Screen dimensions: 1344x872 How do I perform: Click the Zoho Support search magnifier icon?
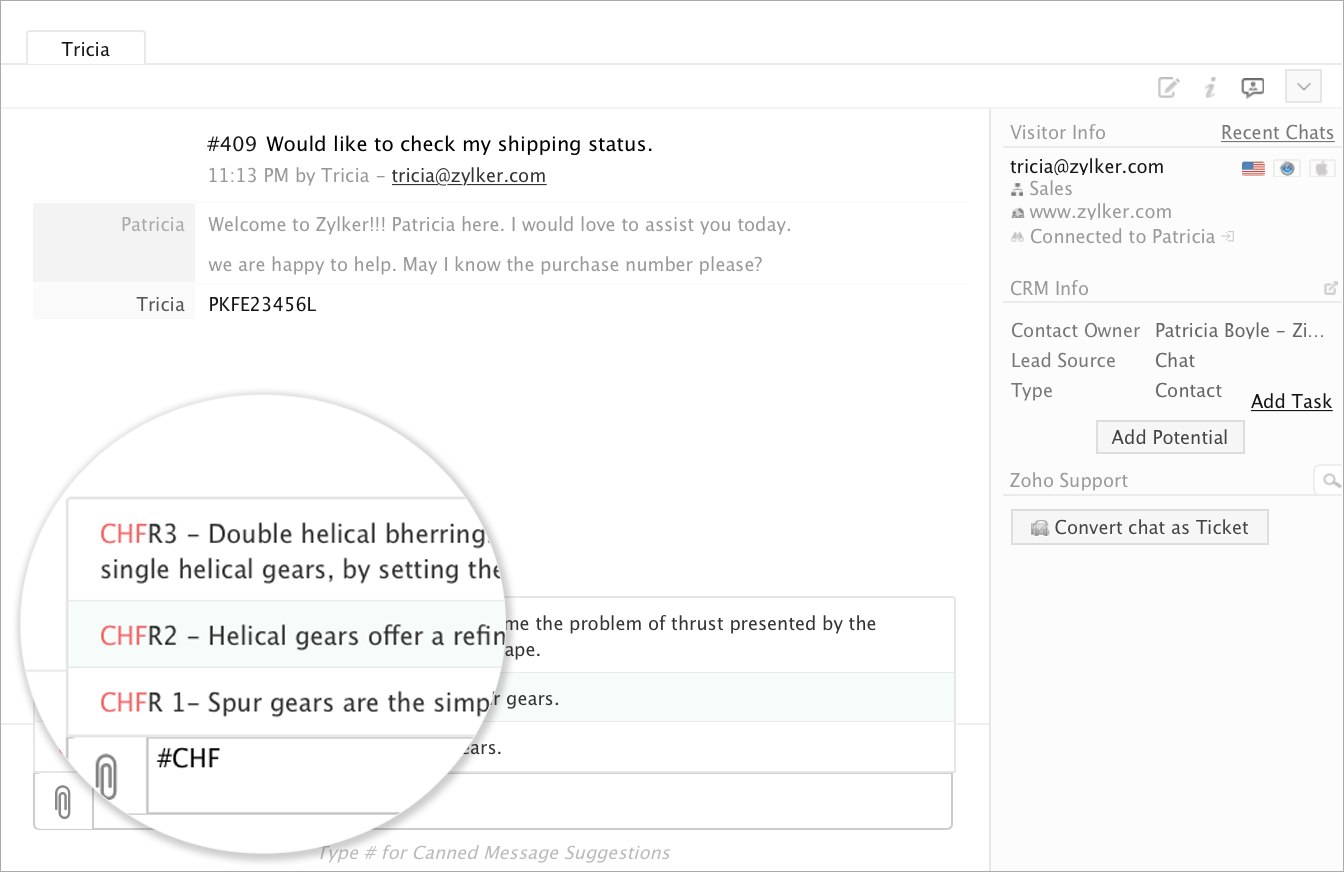click(1330, 481)
